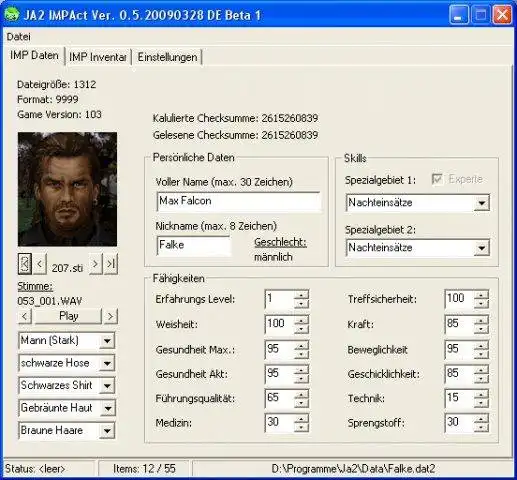Increase Weisheit value
The image size is (517, 480).
pos(301,320)
